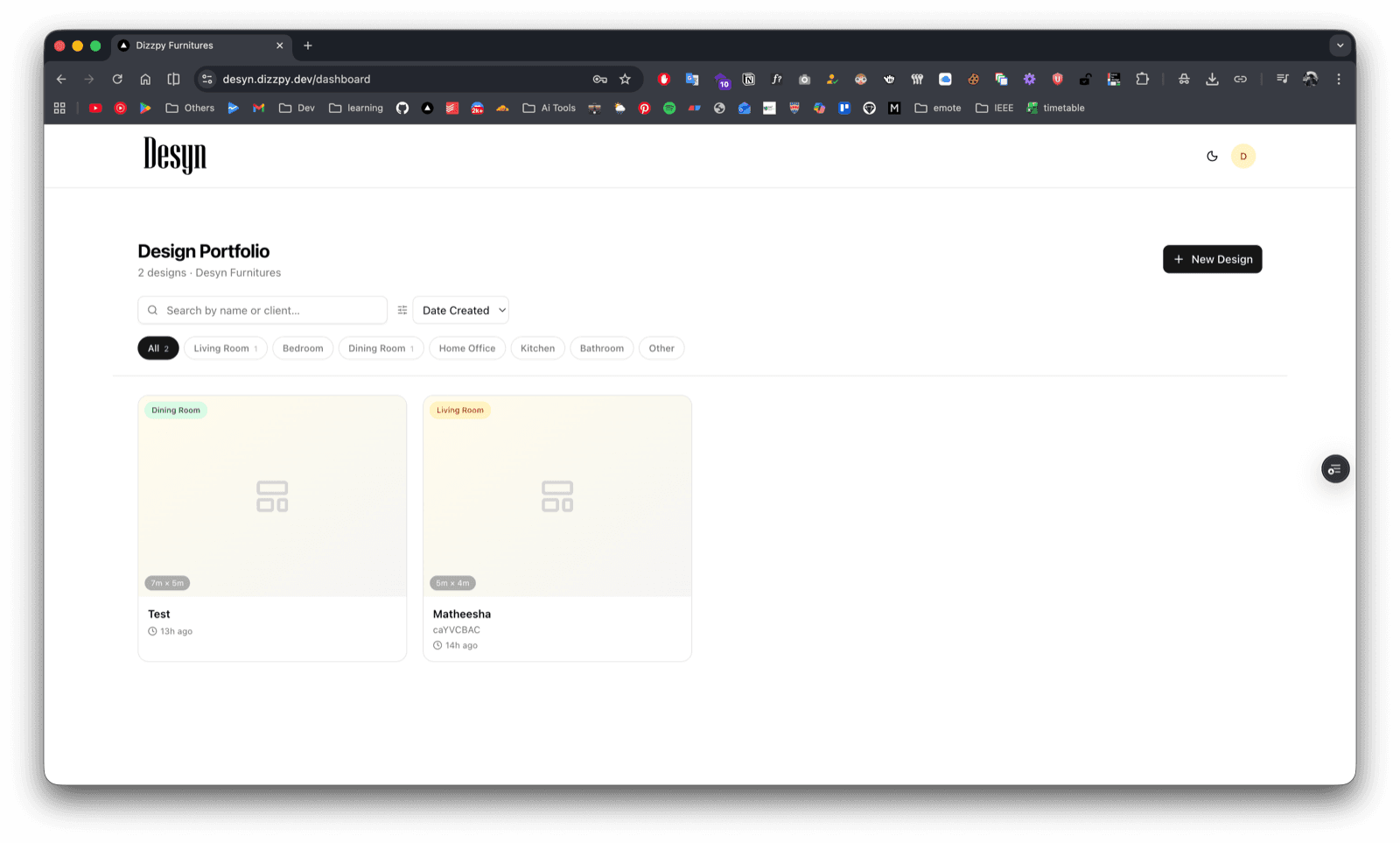
Task: Click the Matheesha design title
Action: tap(462, 614)
